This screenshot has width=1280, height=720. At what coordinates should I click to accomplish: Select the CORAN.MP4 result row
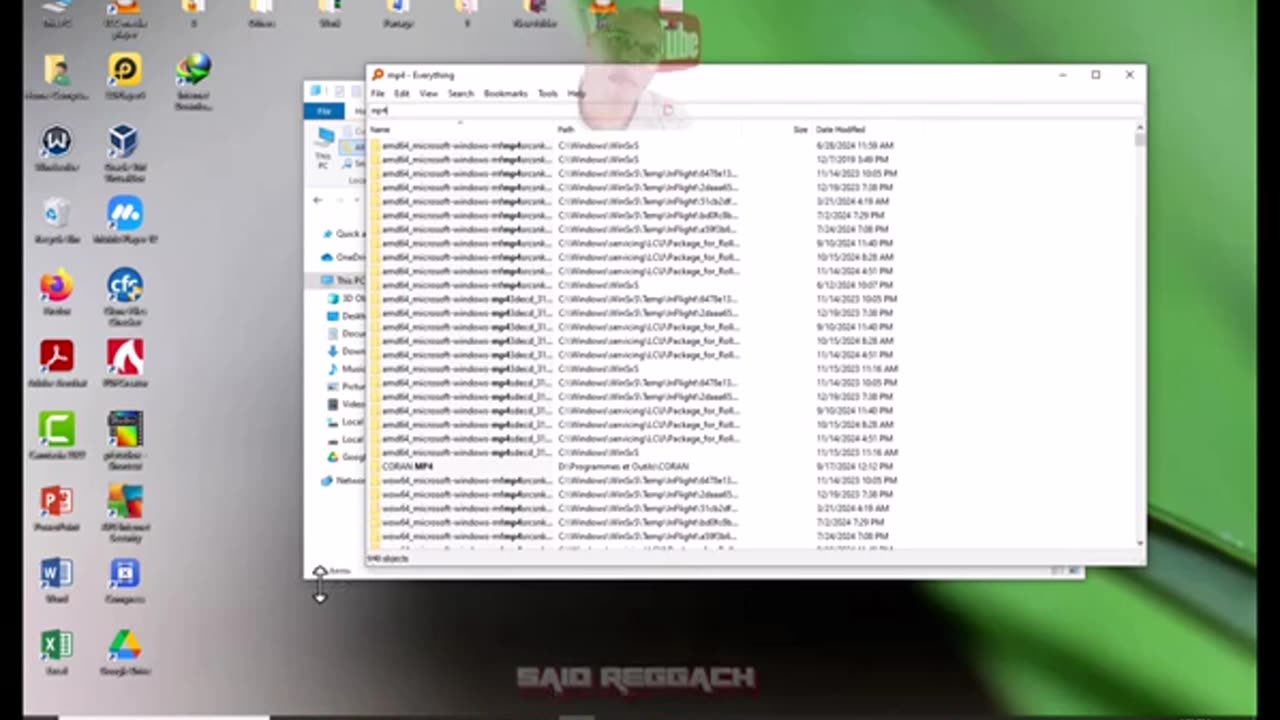(x=750, y=466)
